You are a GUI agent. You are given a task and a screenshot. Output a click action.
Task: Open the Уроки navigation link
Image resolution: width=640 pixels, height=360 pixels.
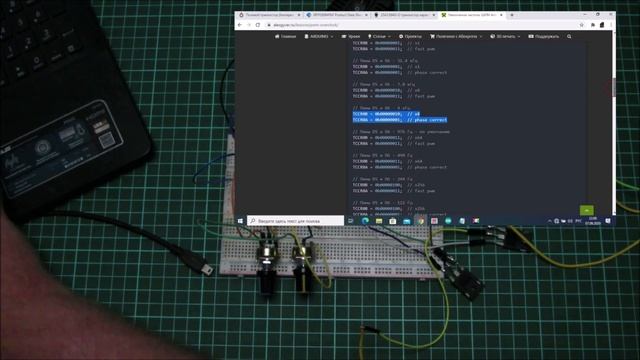point(351,36)
